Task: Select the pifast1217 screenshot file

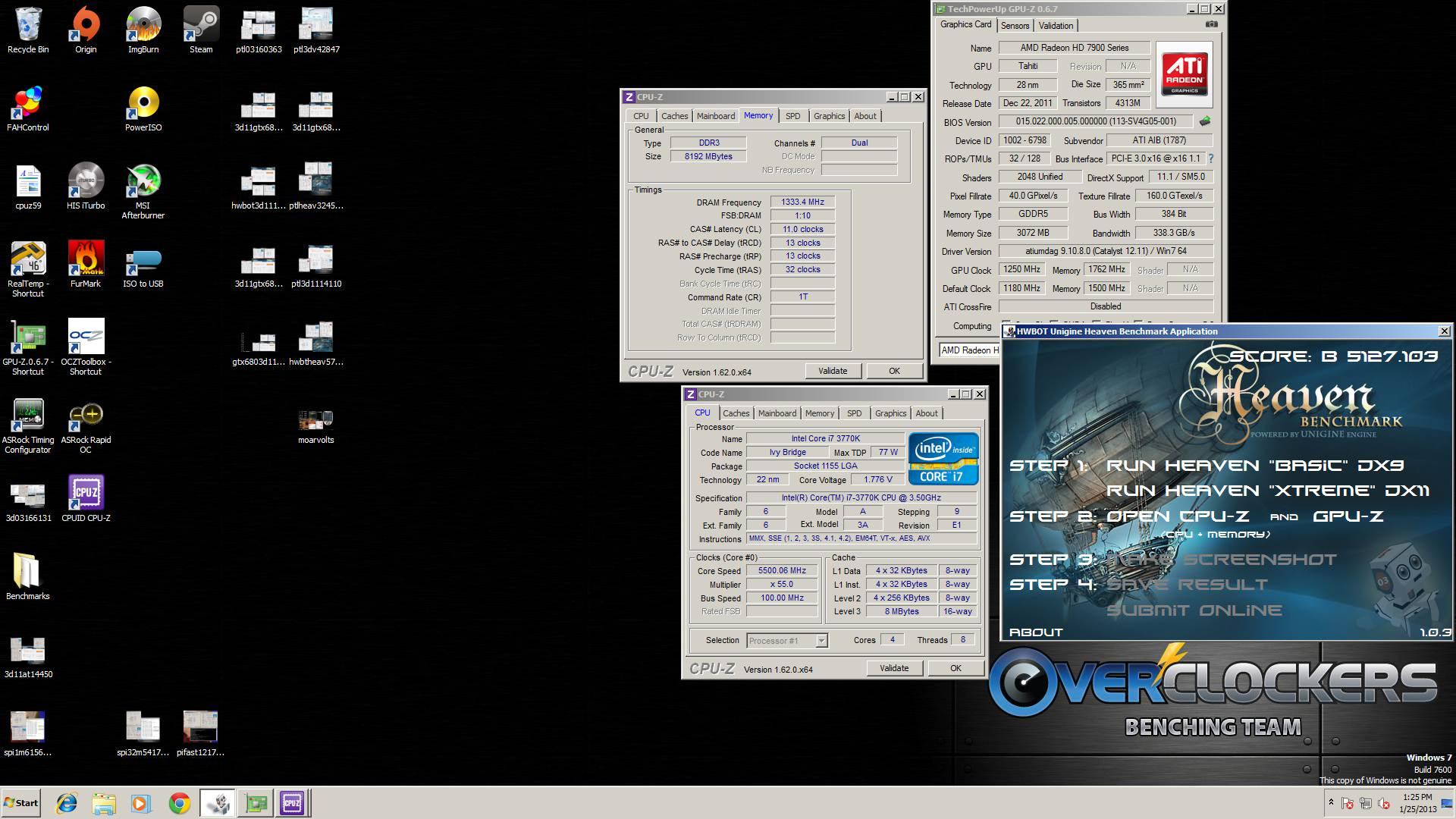Action: point(201,733)
